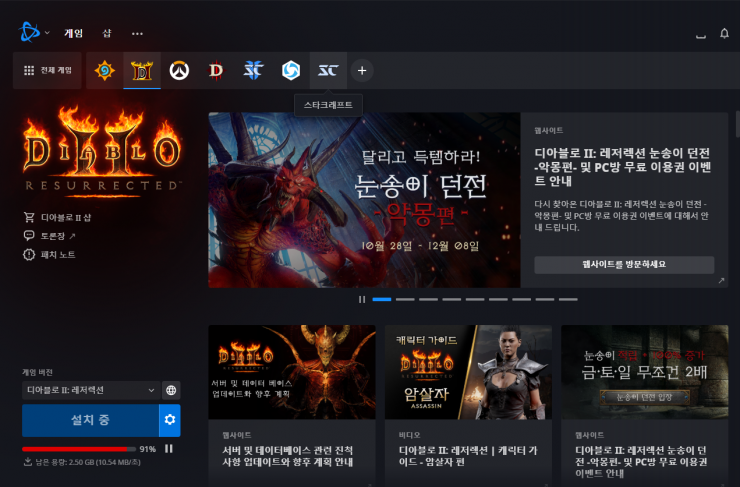The image size is (740, 487).
Task: Click the 스타크래프트 tooltip label
Action: tap(328, 105)
